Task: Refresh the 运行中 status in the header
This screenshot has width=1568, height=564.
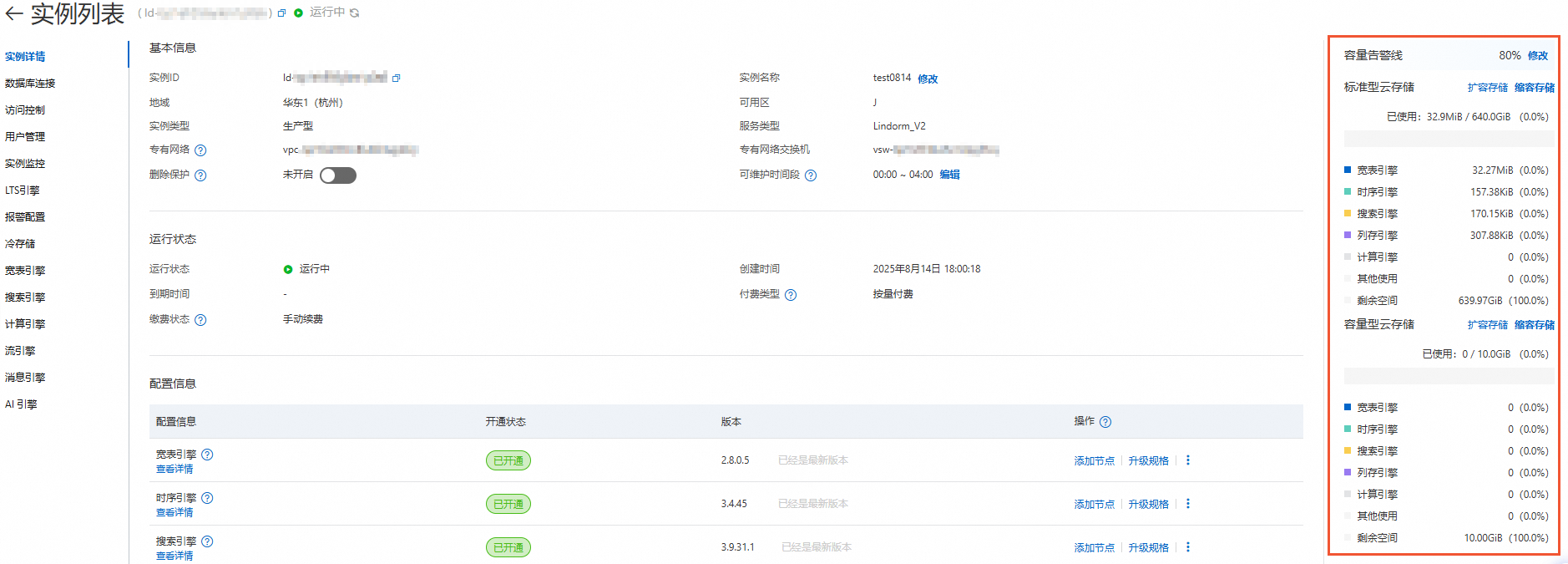Action: 355,13
